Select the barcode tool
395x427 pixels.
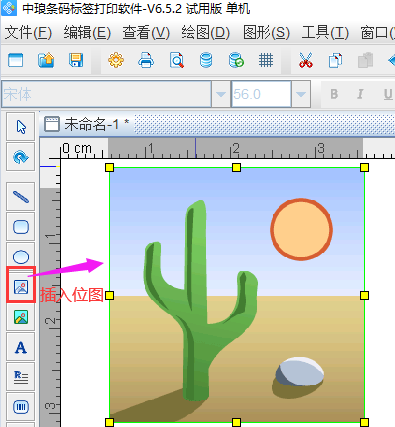[x=21, y=407]
